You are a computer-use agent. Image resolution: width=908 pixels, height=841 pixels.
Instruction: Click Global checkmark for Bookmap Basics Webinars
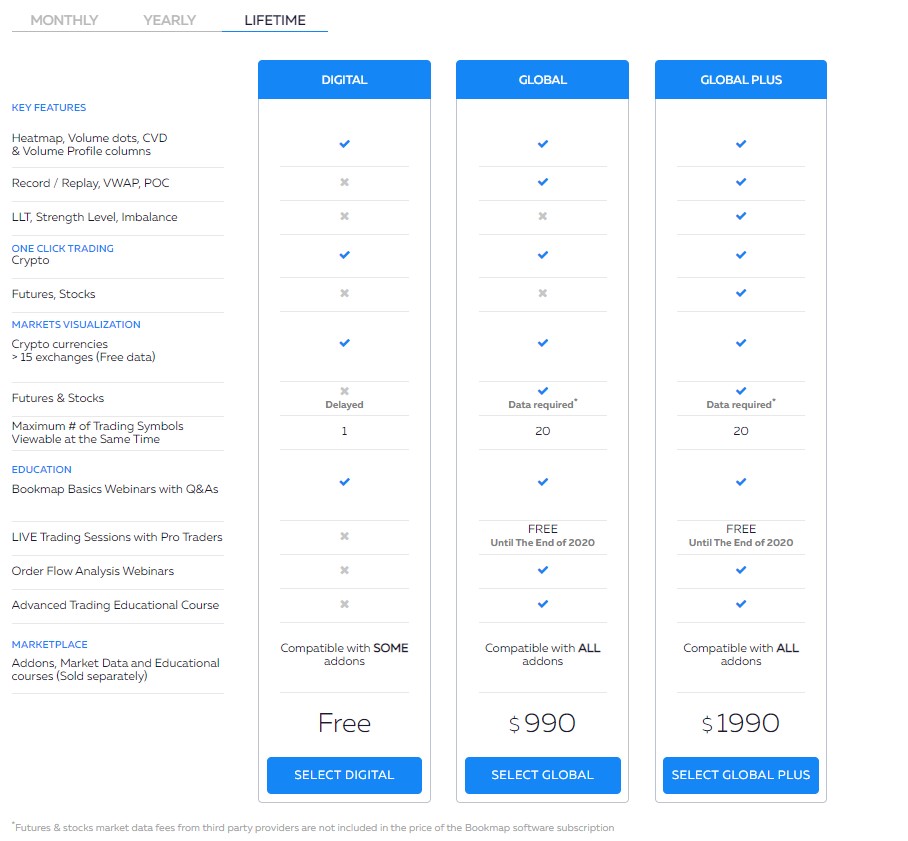coord(543,482)
